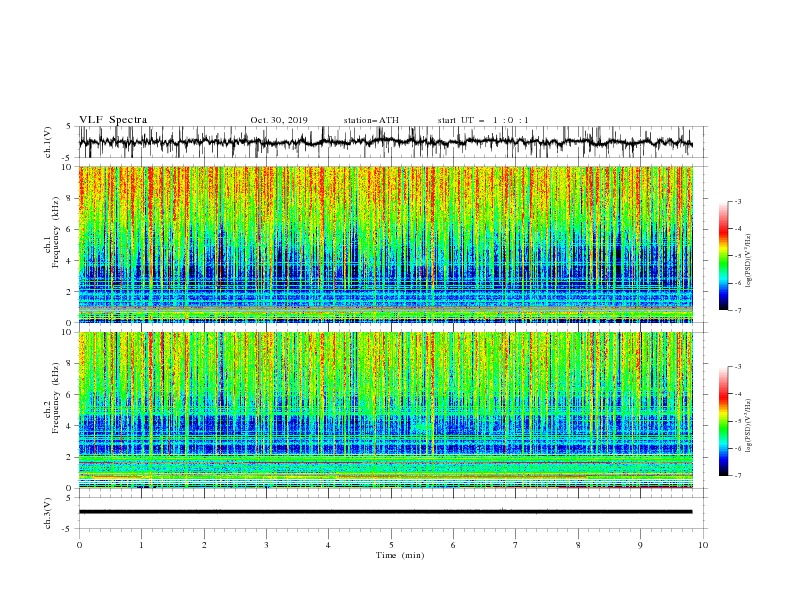The image size is (792, 612).
Task: Click the ch.3 flat waveform trace
Action: point(385,512)
